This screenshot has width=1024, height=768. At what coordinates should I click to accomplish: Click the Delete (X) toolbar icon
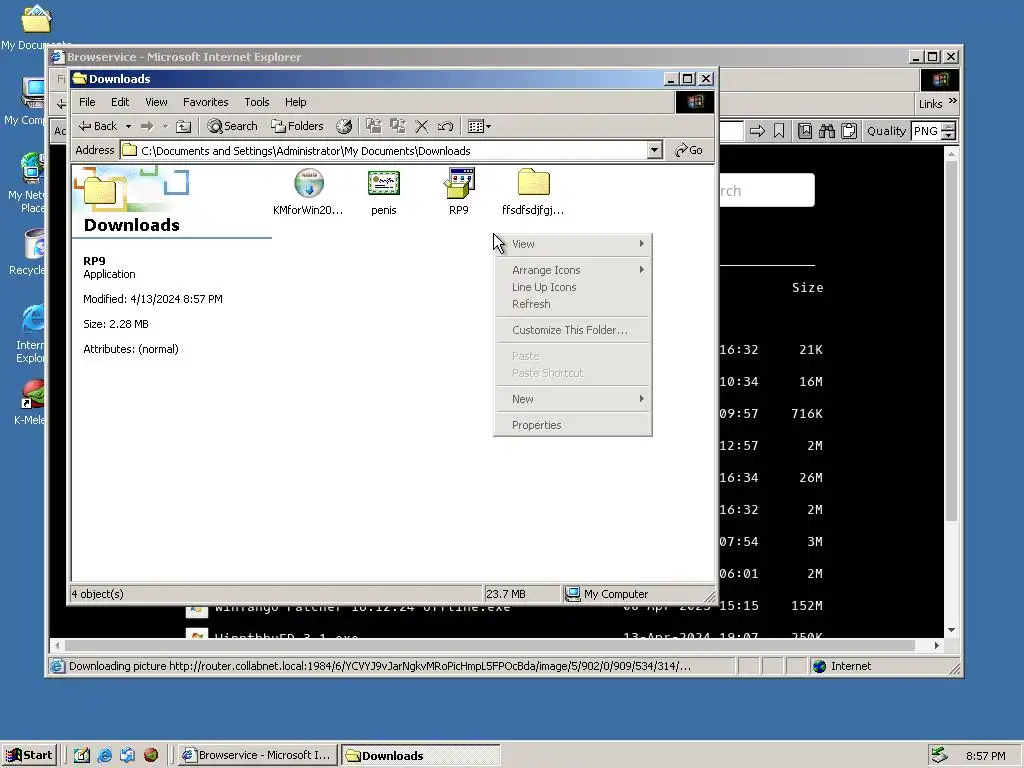click(422, 126)
